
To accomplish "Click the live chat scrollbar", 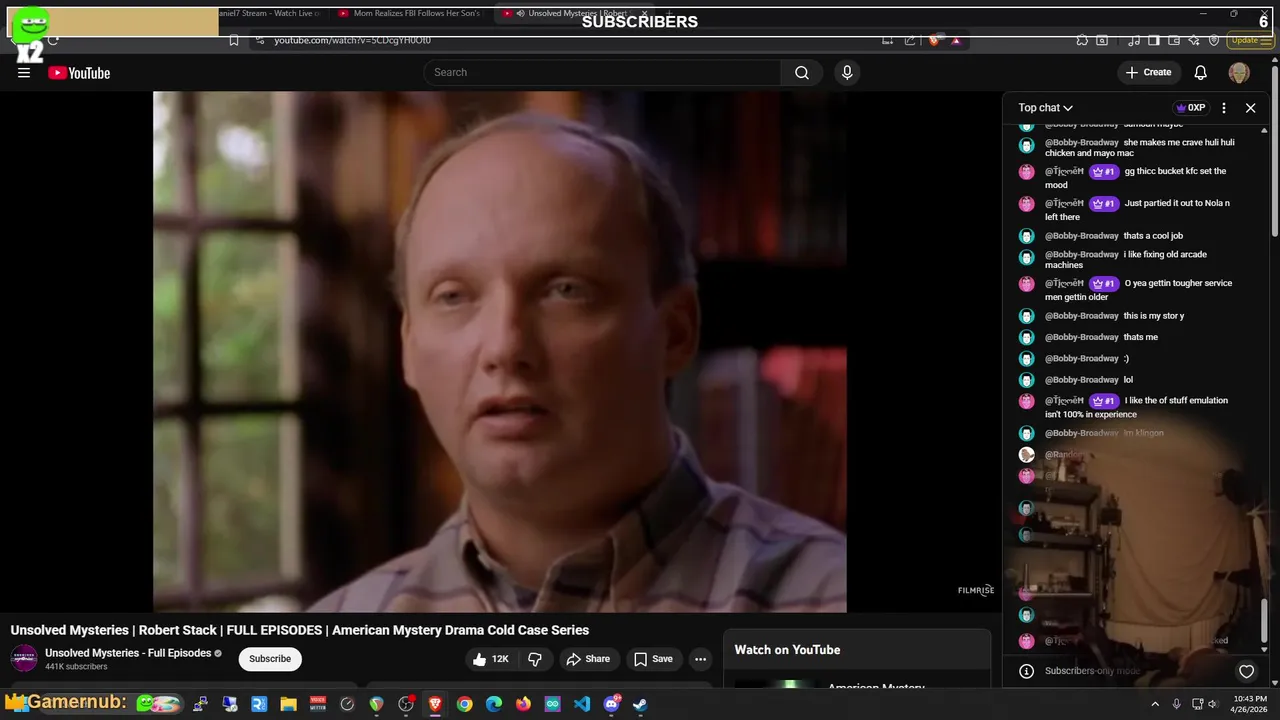I will pos(1264,620).
